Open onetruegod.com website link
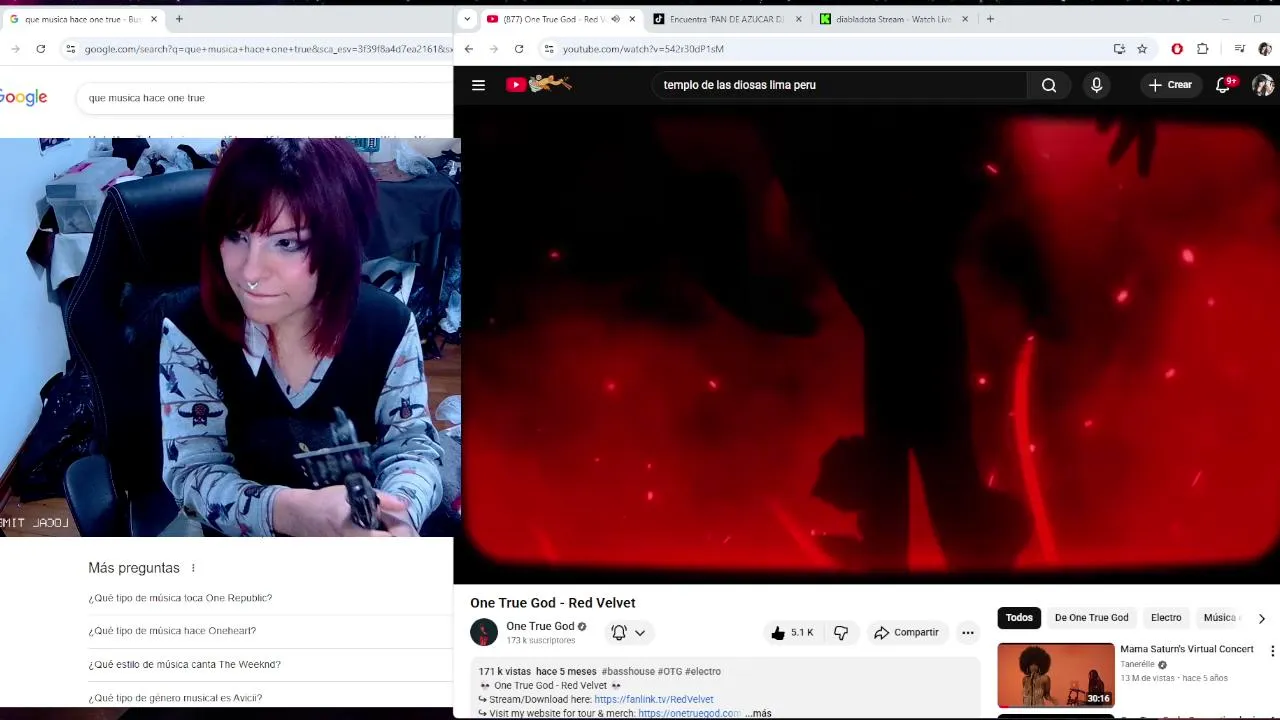The height and width of the screenshot is (720, 1280). pyautogui.click(x=689, y=714)
